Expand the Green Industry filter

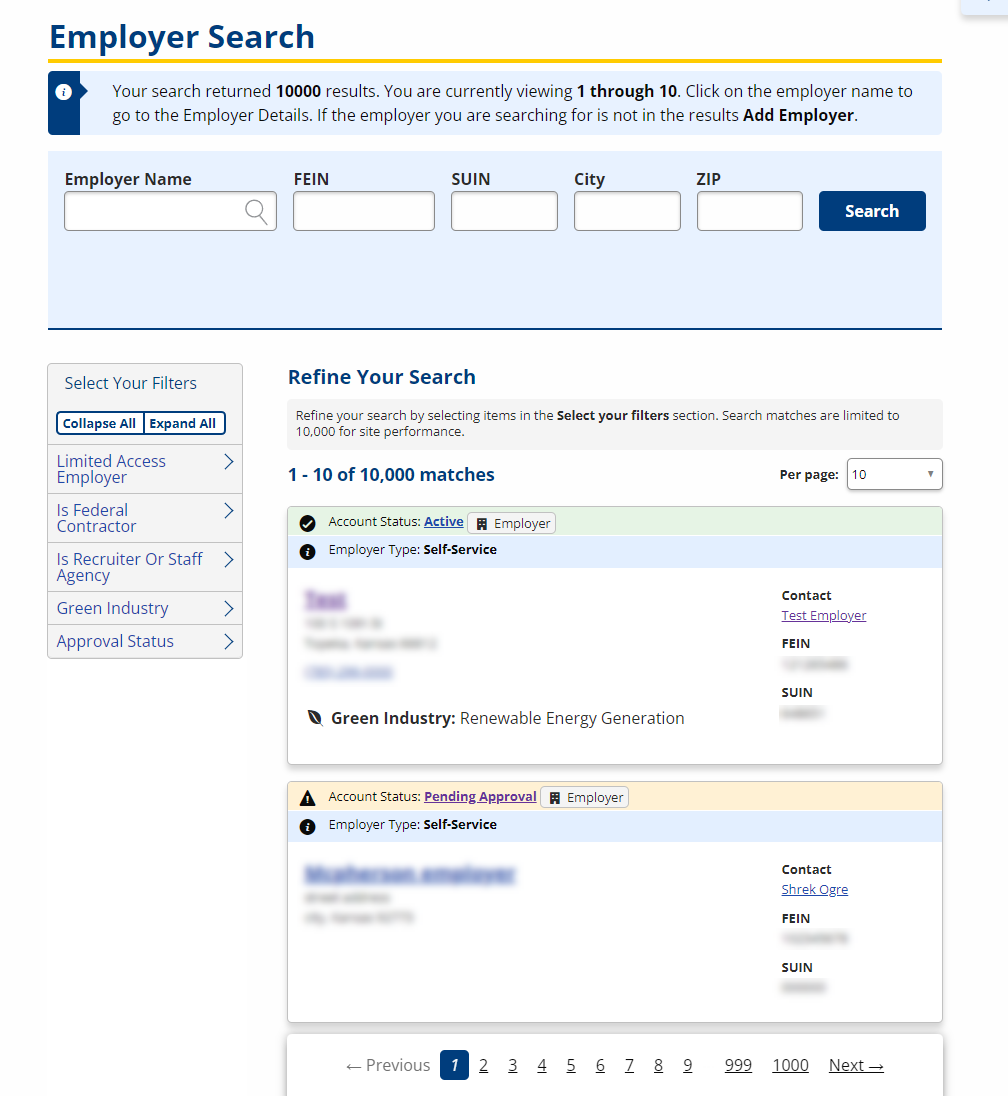pos(145,608)
